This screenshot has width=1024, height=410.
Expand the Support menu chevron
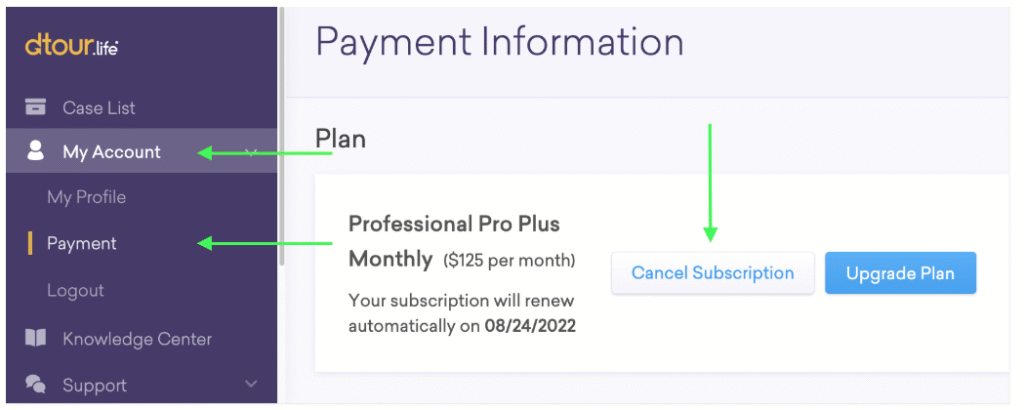coord(251,384)
